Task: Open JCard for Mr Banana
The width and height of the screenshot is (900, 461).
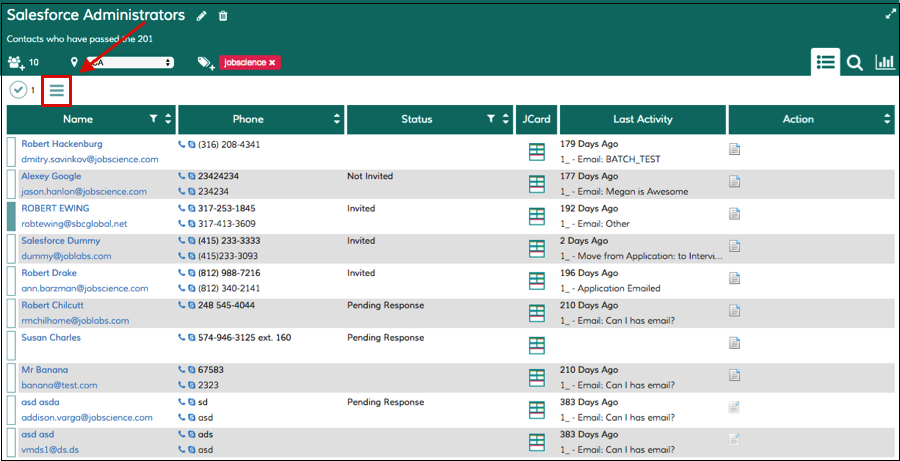Action: [536, 378]
